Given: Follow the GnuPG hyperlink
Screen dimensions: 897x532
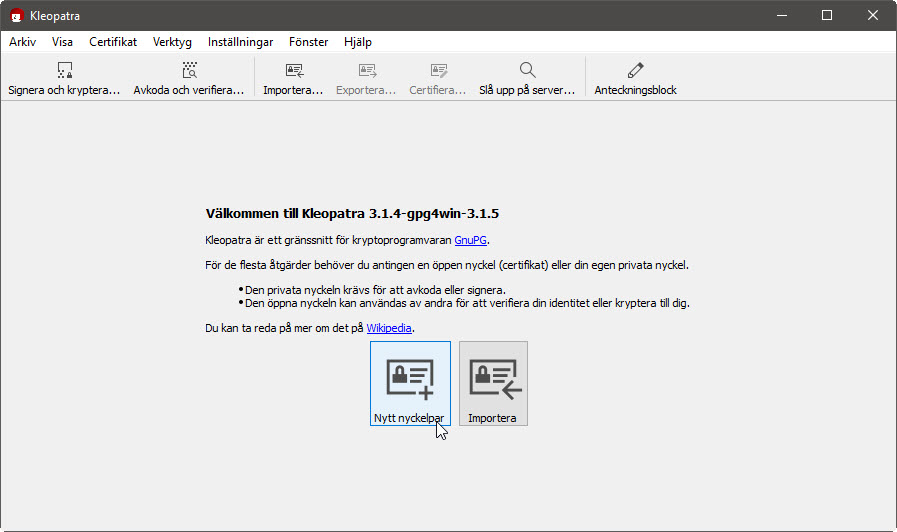Looking at the screenshot, I should (x=471, y=240).
